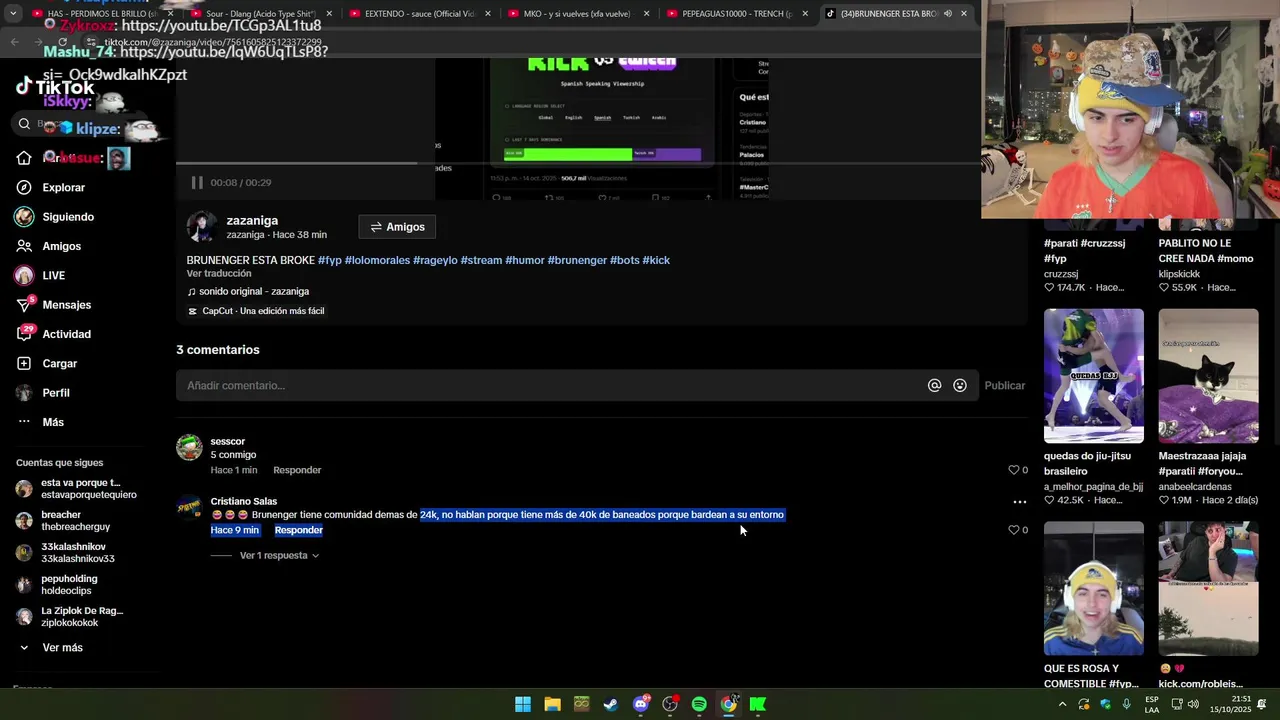The height and width of the screenshot is (720, 1280).
Task: Open the Más menu in sidebar
Action: [x=52, y=422]
